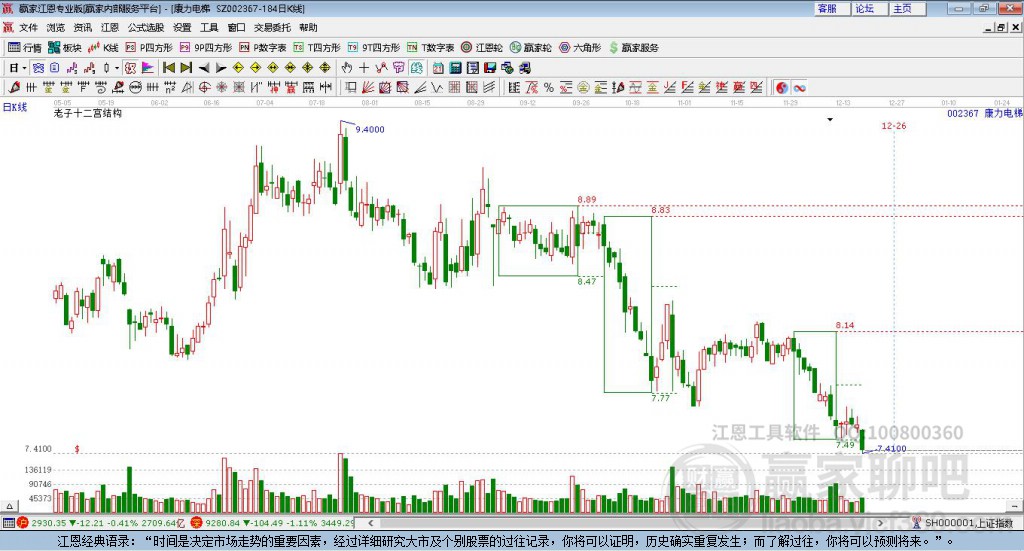Open the 公式选股 menu
Image resolution: width=1024 pixels, height=551 pixels.
click(x=146, y=27)
